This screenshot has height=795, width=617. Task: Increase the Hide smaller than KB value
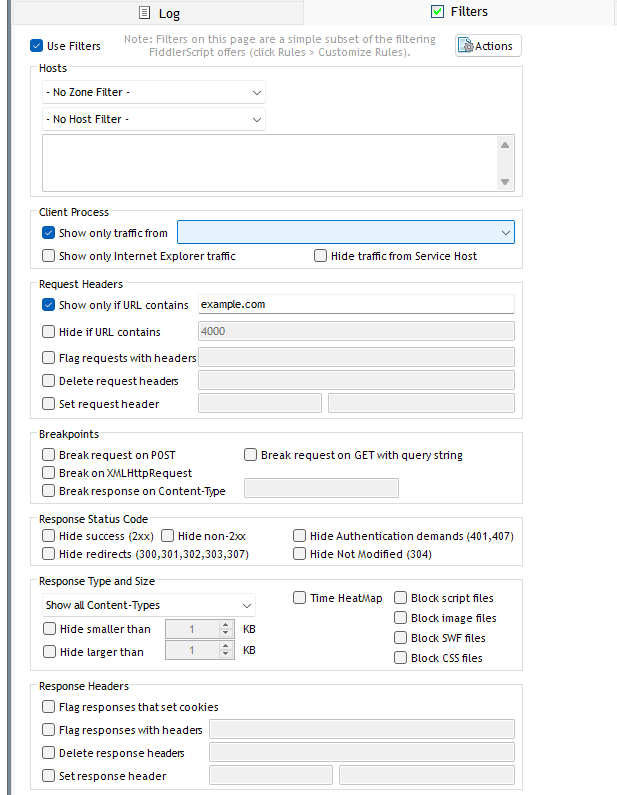[x=225, y=625]
